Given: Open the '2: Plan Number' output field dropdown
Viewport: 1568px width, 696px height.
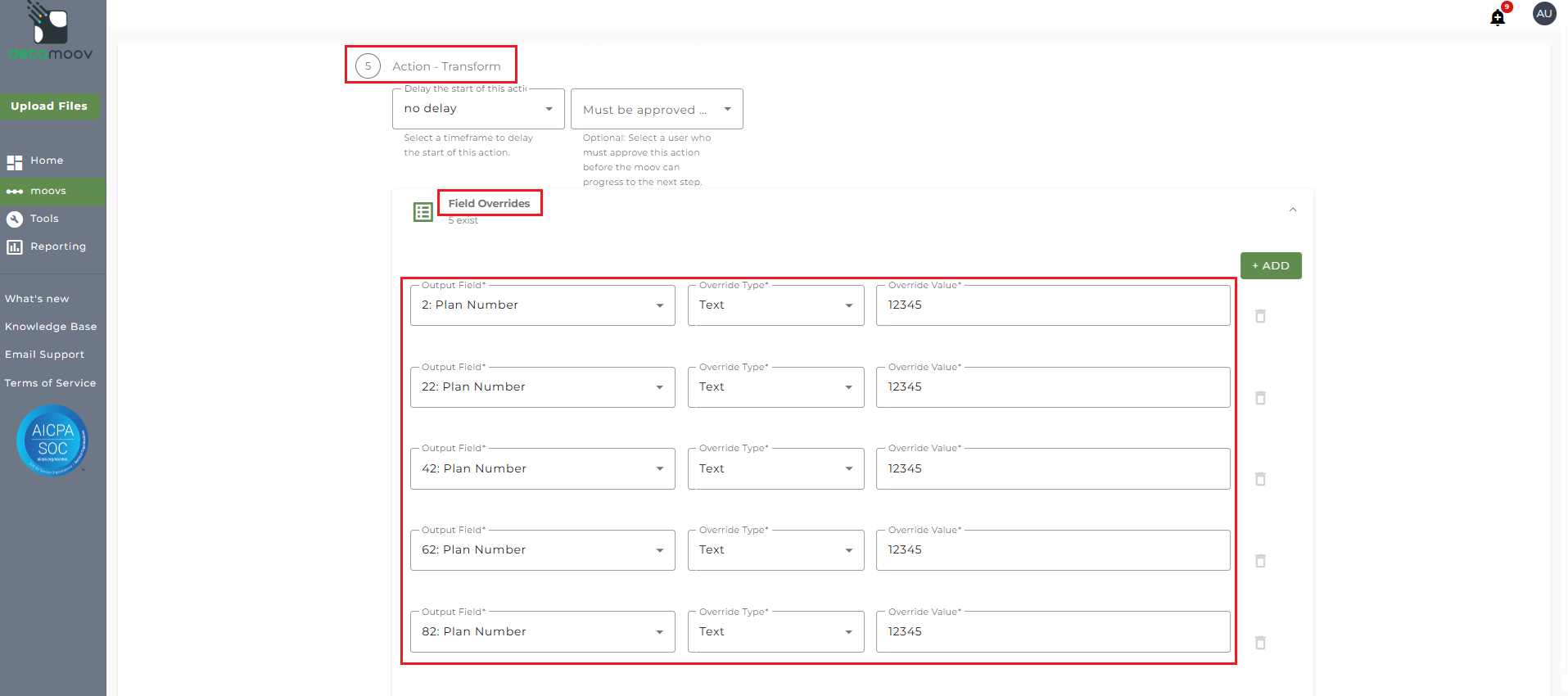Looking at the screenshot, I should tap(542, 305).
